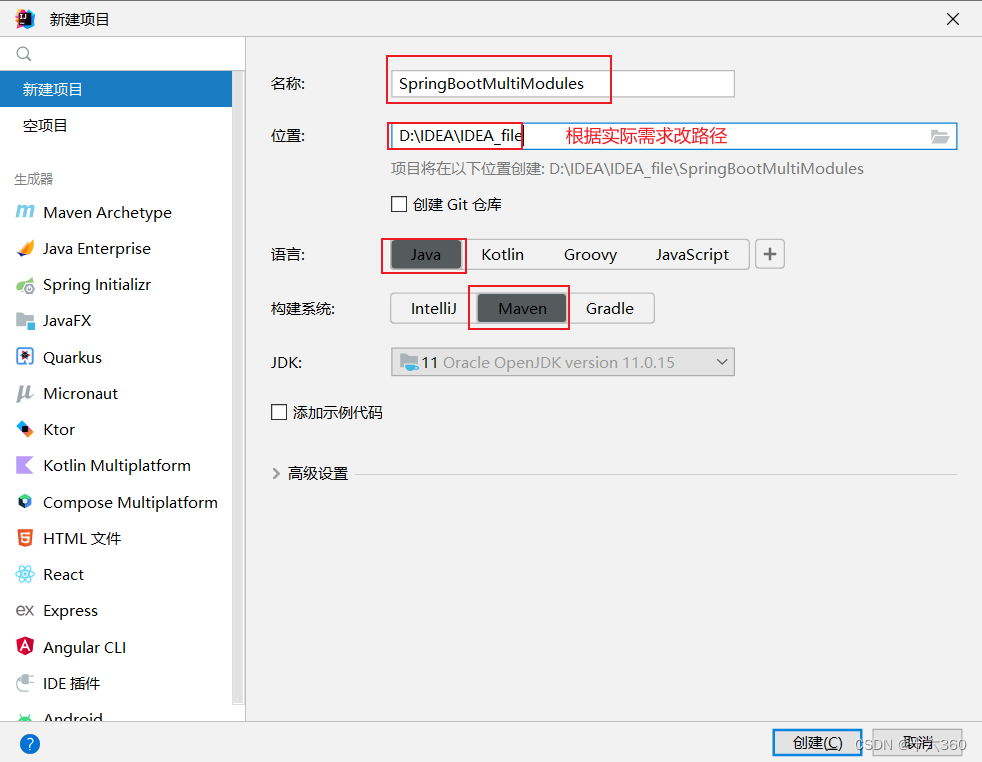The height and width of the screenshot is (762, 982).
Task: Select 空项目 in the sidebar
Action: 116,125
